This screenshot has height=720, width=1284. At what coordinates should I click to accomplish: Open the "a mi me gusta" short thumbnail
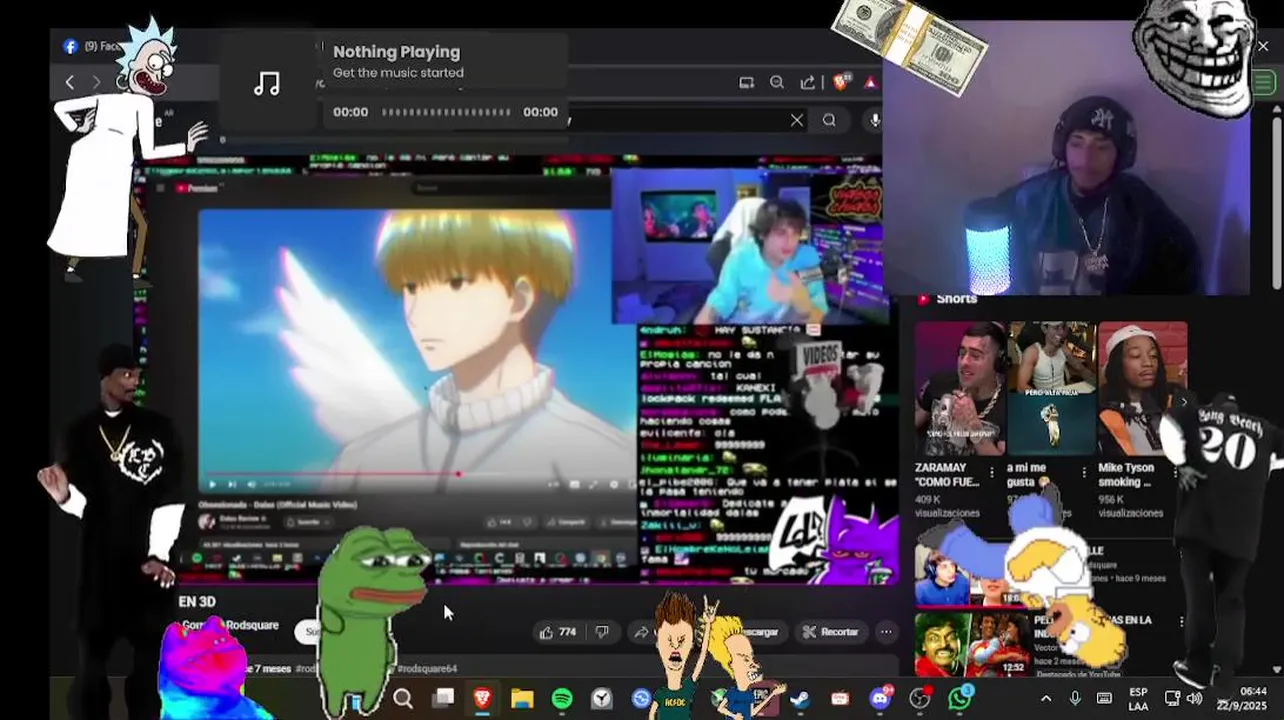pyautogui.click(x=1050, y=388)
